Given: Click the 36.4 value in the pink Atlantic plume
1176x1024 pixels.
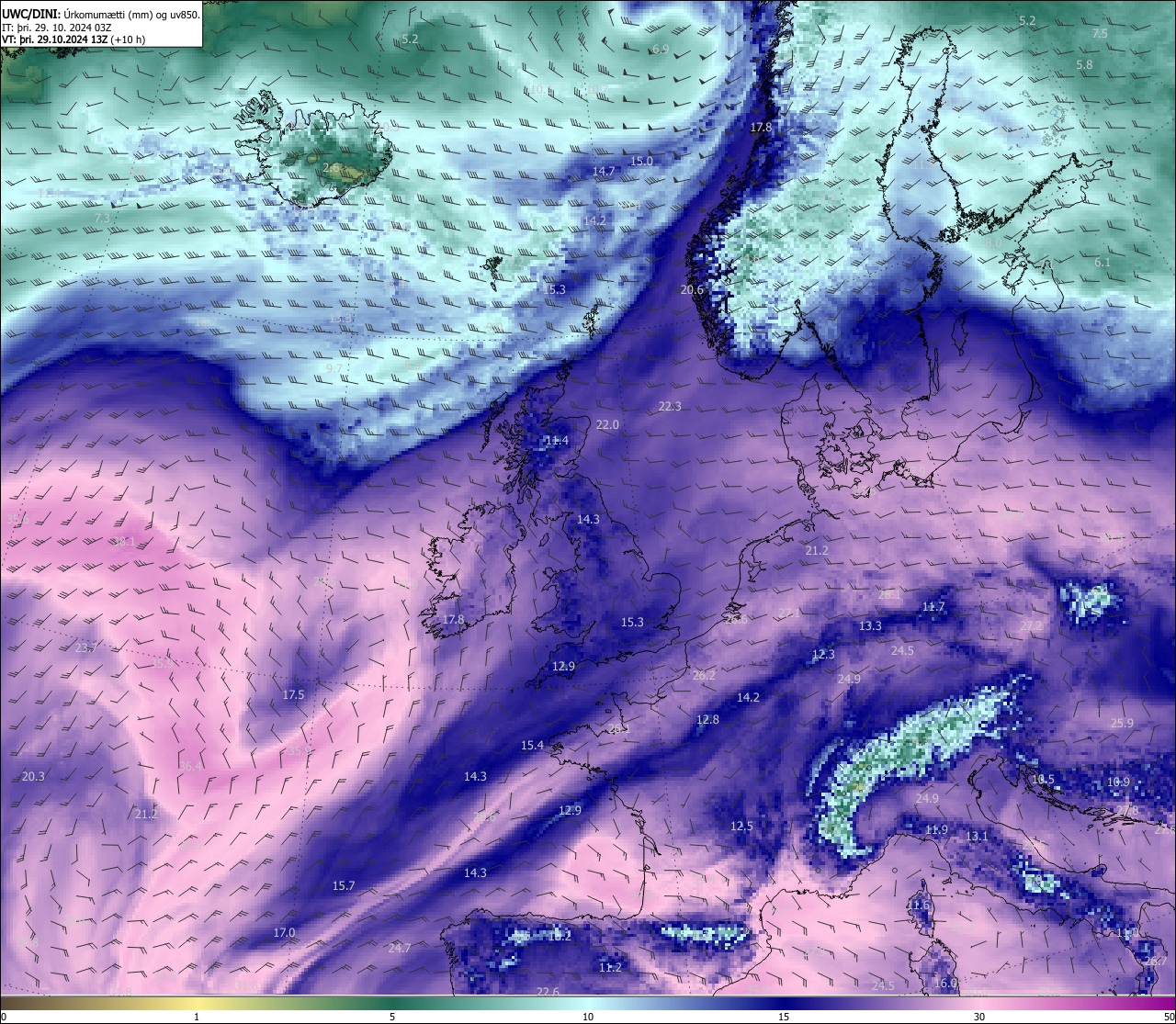Looking at the screenshot, I should [x=190, y=767].
